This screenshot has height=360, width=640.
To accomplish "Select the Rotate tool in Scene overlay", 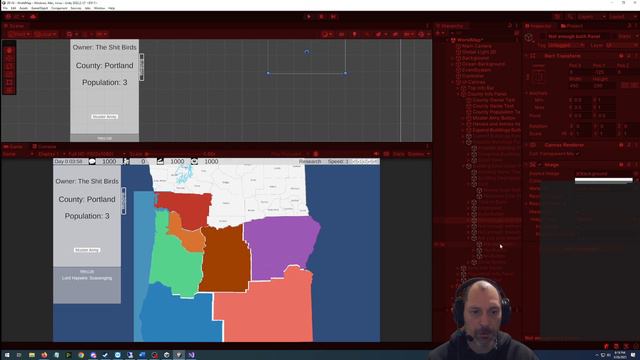I will 9,66.
